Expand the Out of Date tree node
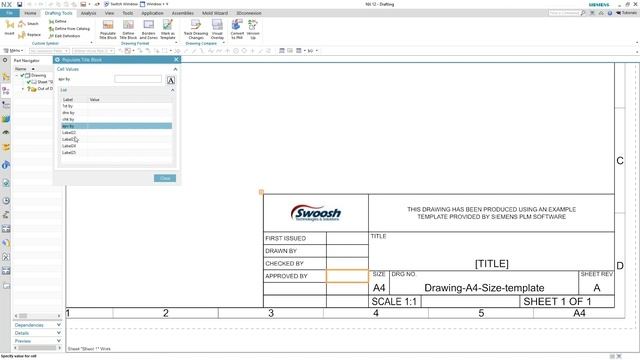This screenshot has height=360, width=640. pos(23,89)
